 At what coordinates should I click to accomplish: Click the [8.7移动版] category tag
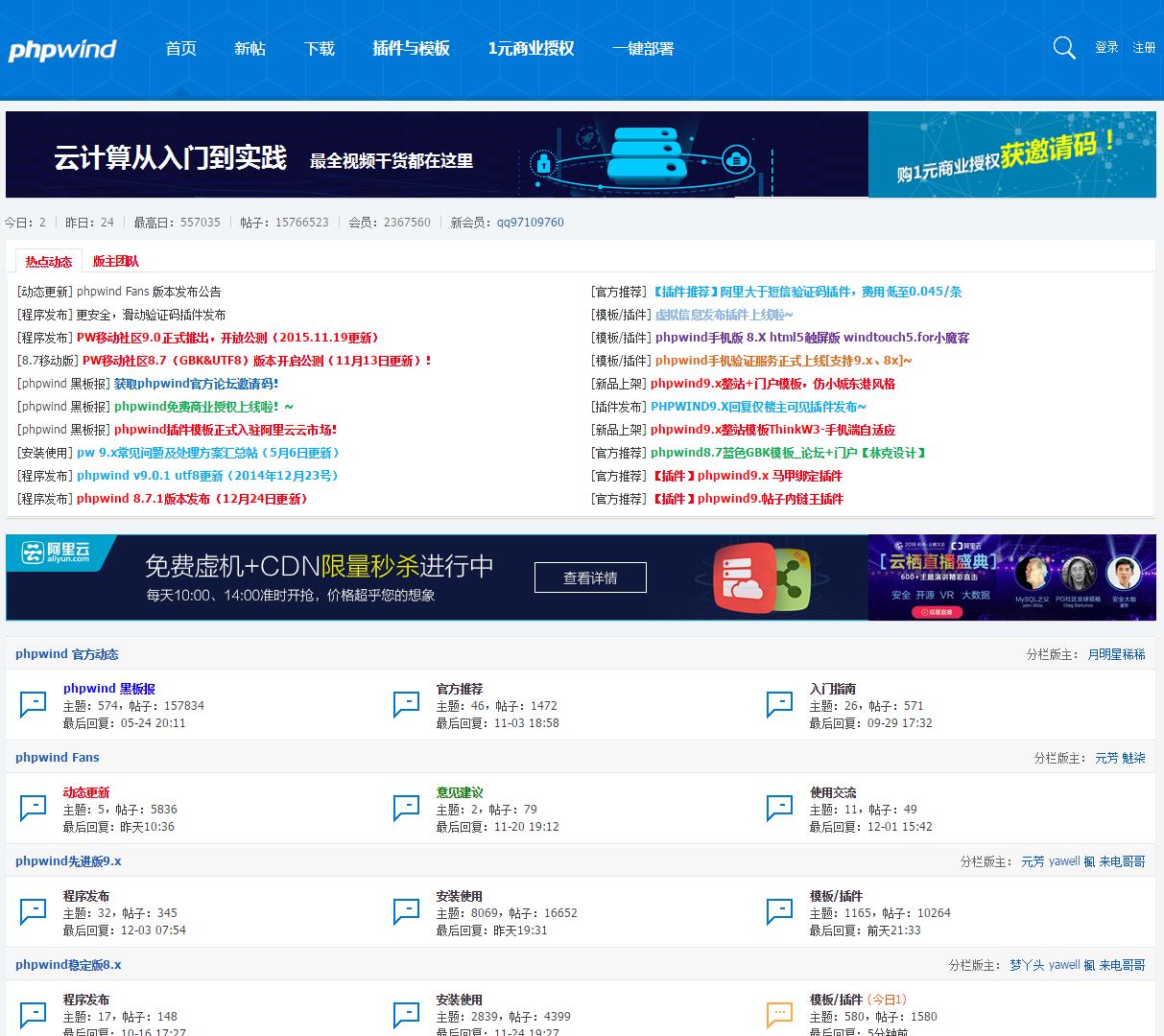click(x=48, y=361)
